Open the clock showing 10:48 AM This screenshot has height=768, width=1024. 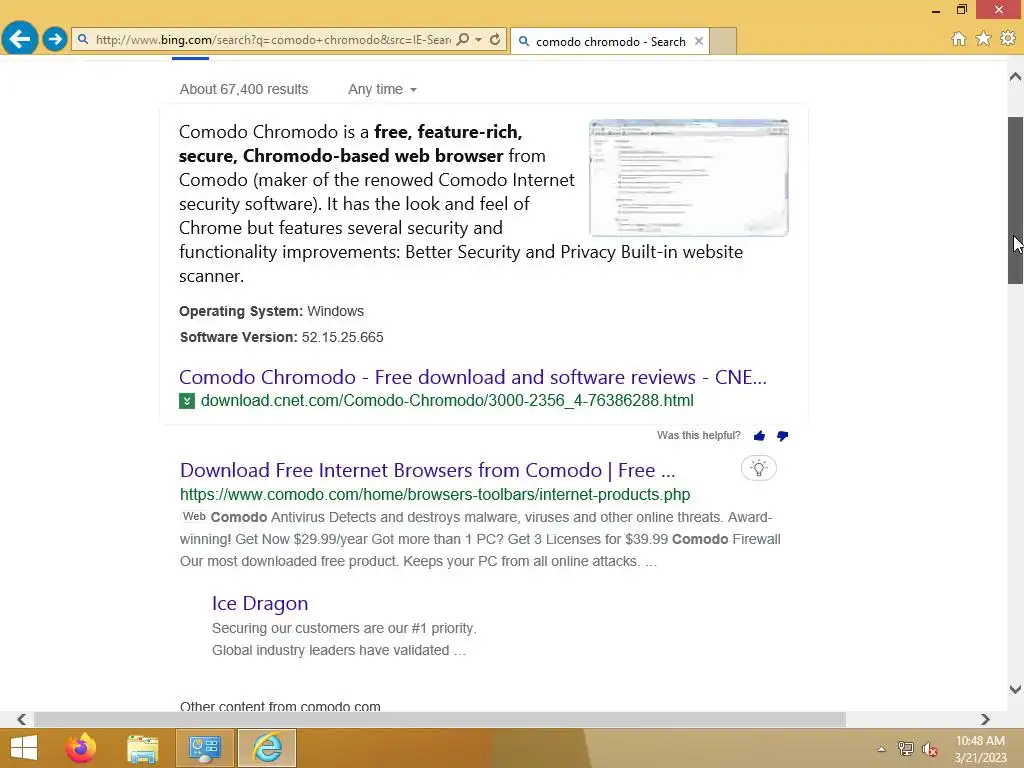click(980, 749)
